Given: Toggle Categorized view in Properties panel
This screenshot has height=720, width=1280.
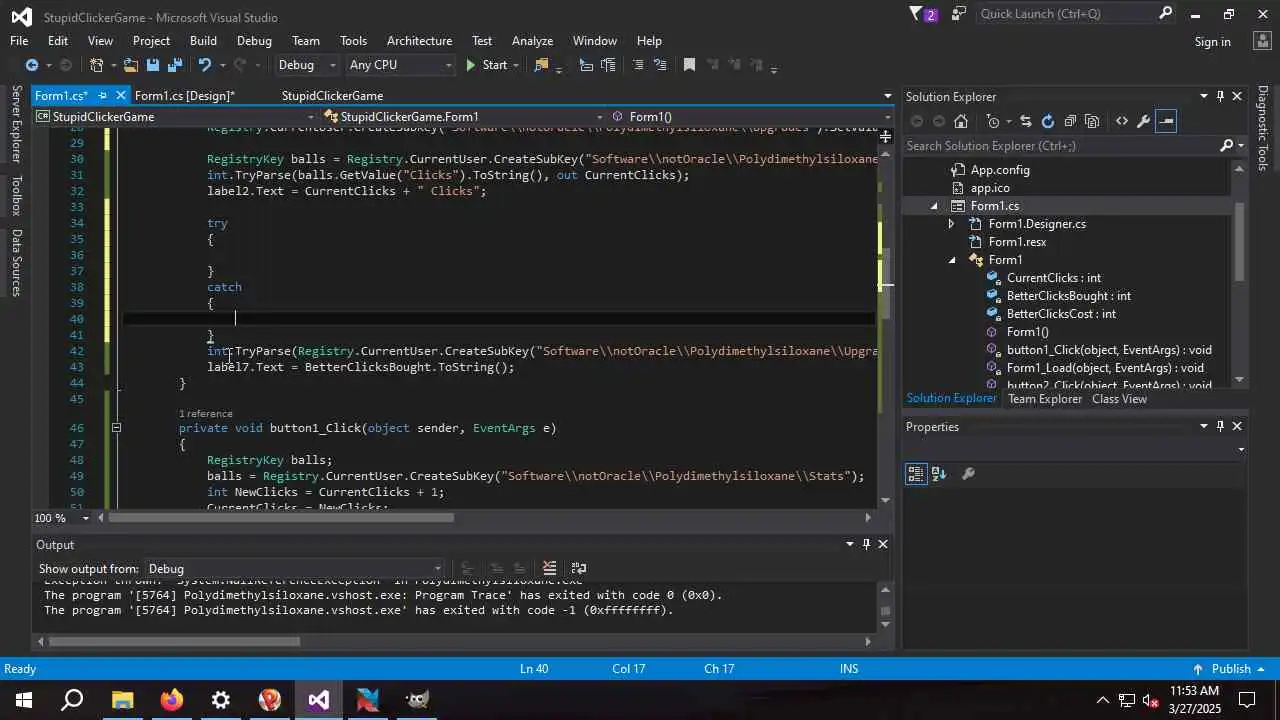Looking at the screenshot, I should [x=916, y=474].
